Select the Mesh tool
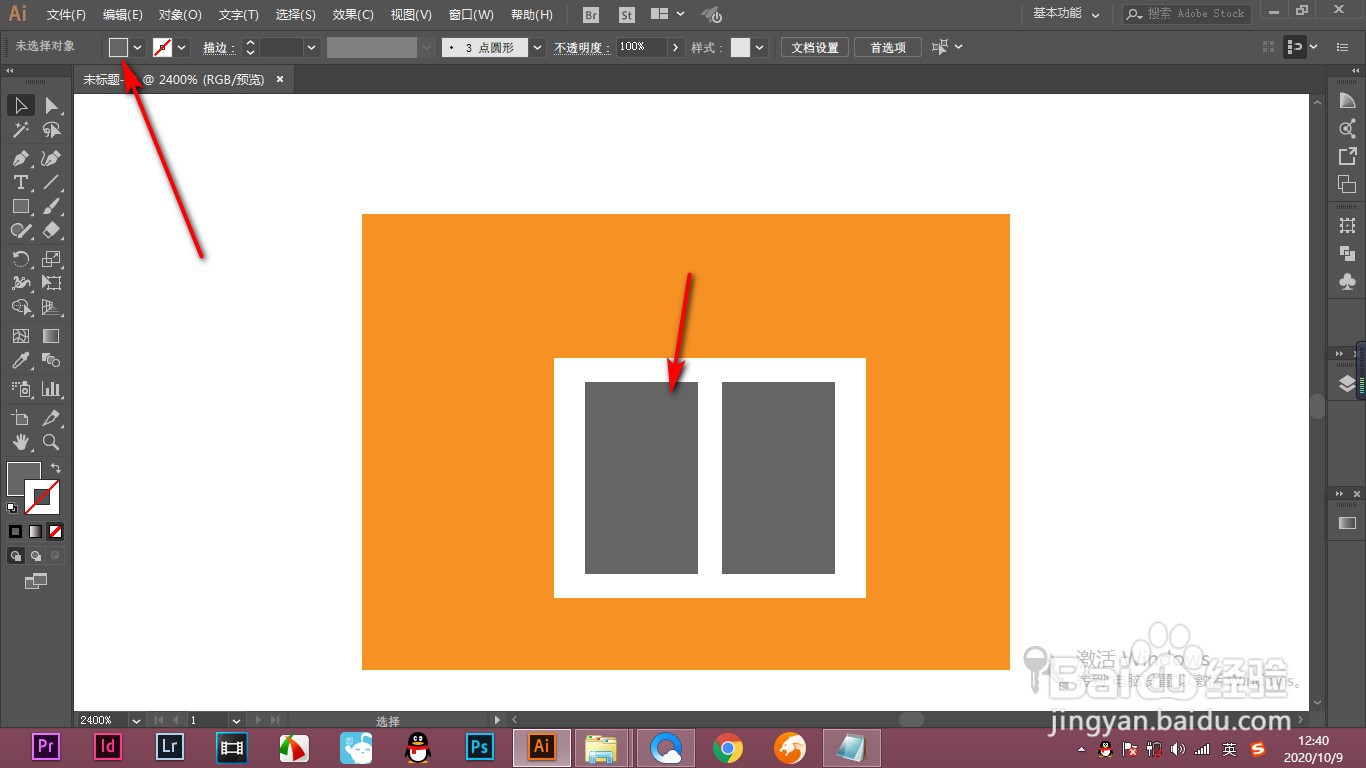The width and height of the screenshot is (1366, 768). click(20, 336)
